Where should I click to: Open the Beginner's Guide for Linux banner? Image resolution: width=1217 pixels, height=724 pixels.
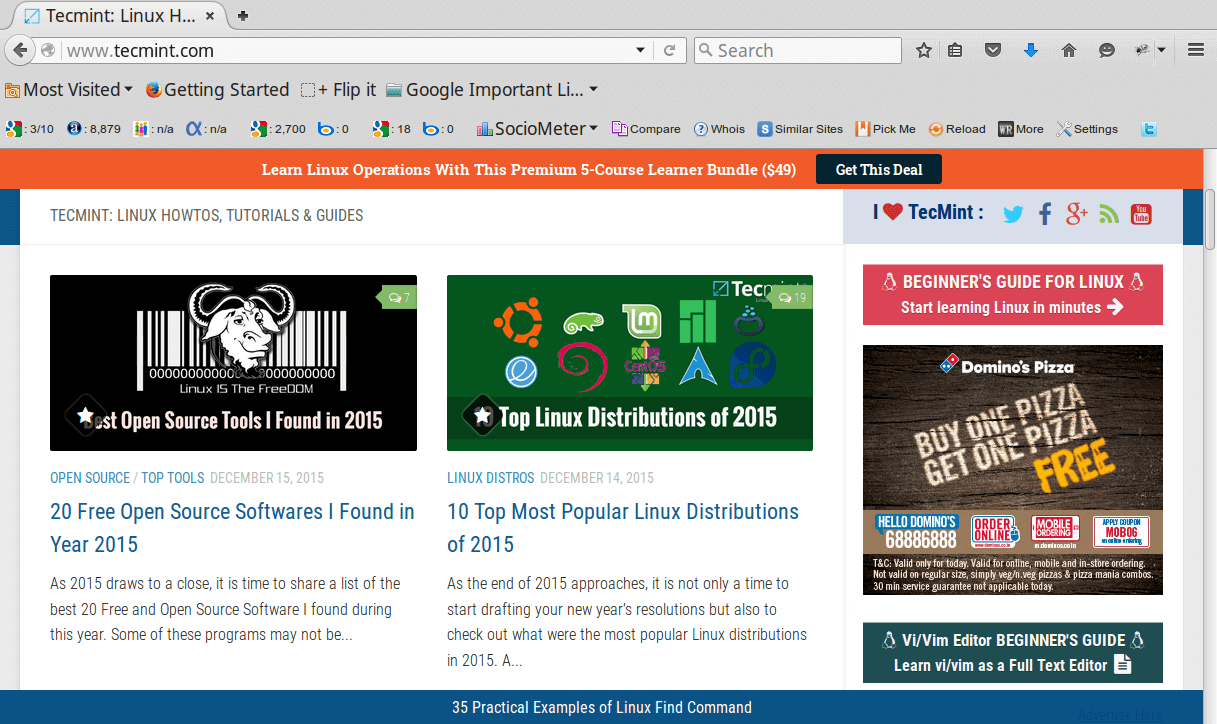point(1013,295)
